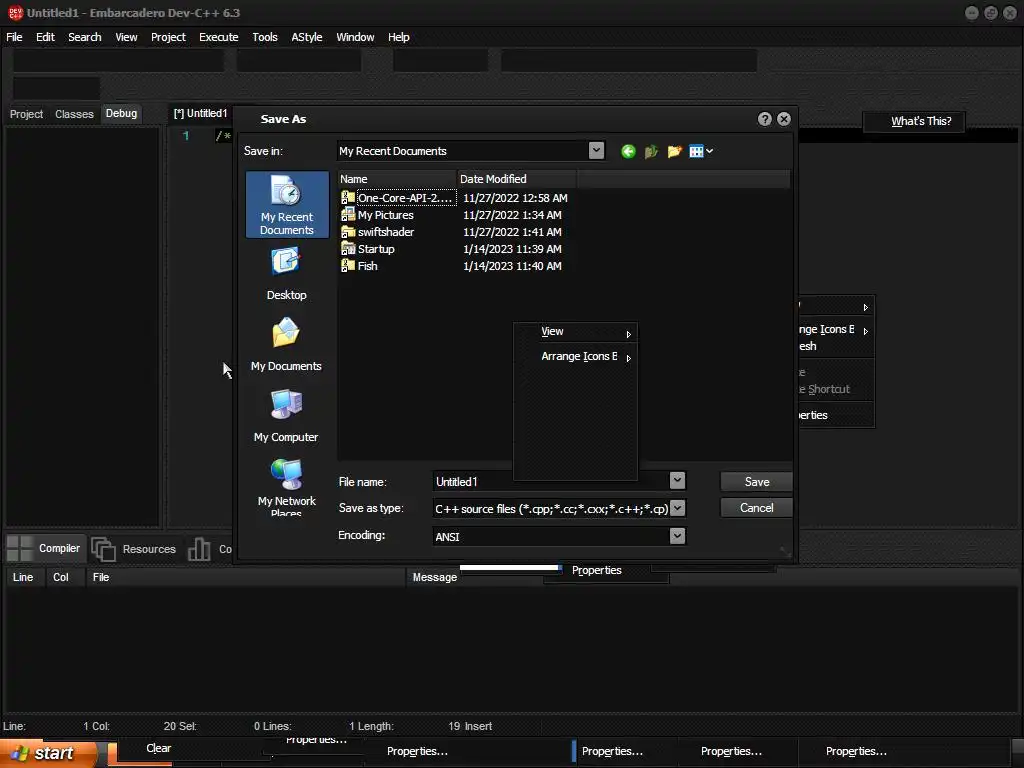Open the Help menu
The image size is (1024, 768).
[x=398, y=37]
